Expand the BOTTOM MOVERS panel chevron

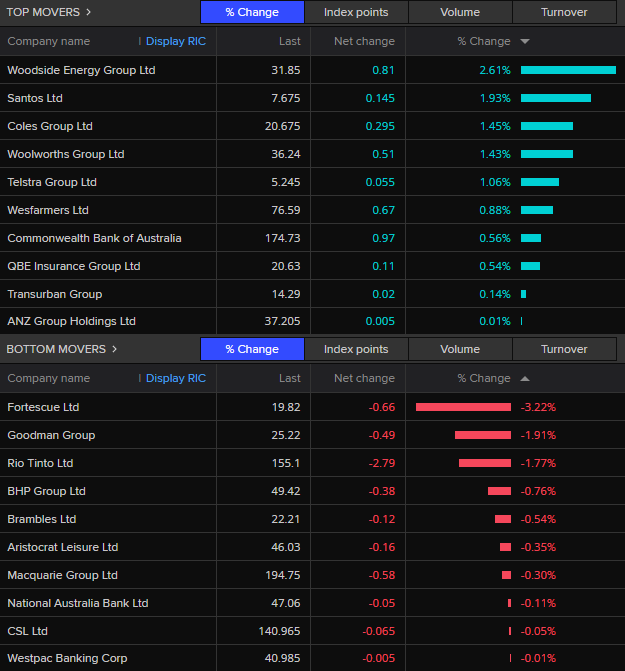pos(114,349)
